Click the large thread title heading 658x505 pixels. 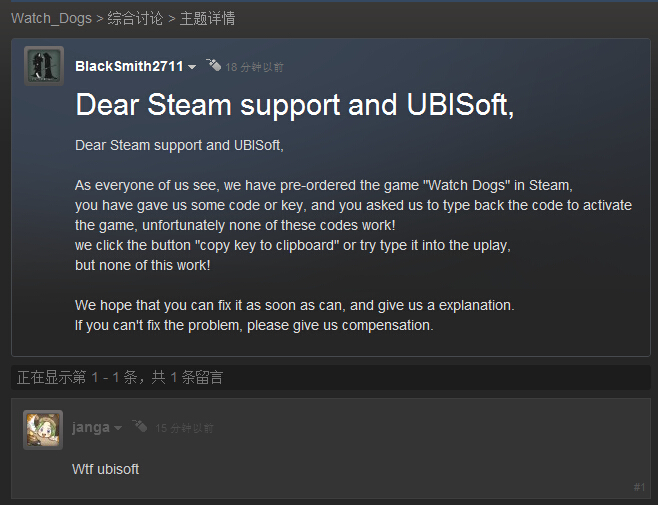click(x=295, y=105)
